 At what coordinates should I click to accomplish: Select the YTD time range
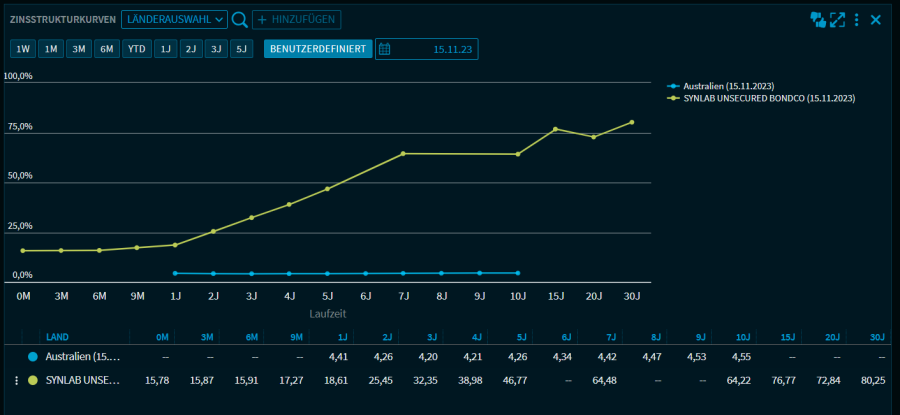click(x=137, y=48)
